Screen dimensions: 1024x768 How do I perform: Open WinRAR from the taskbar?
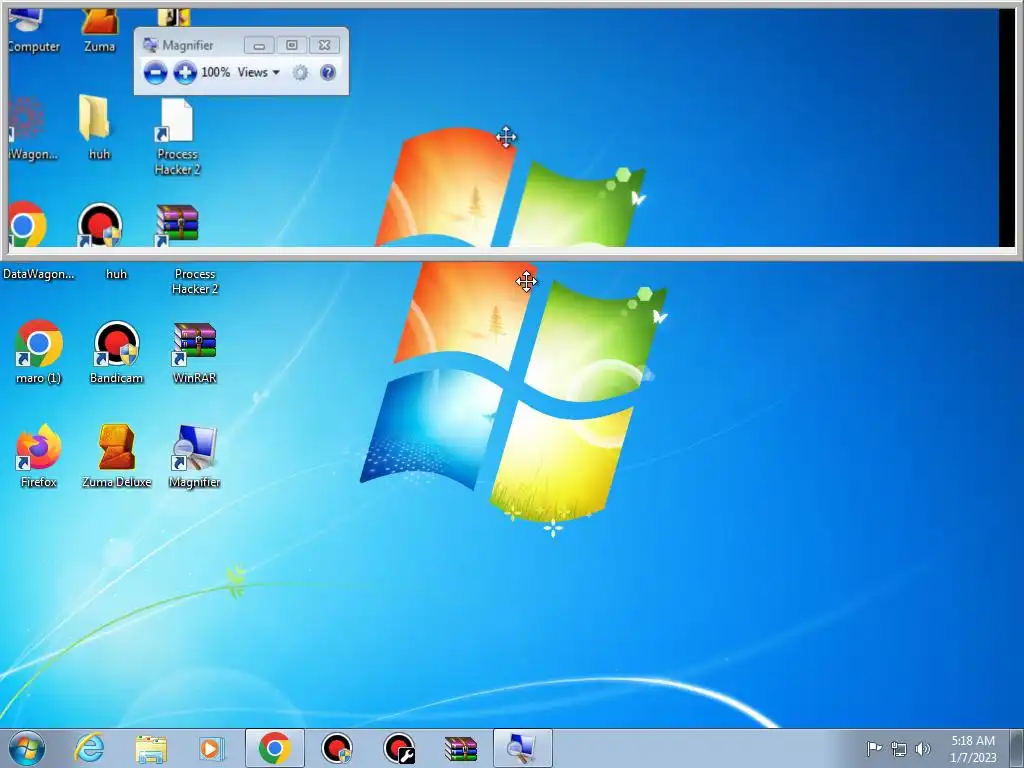point(461,749)
